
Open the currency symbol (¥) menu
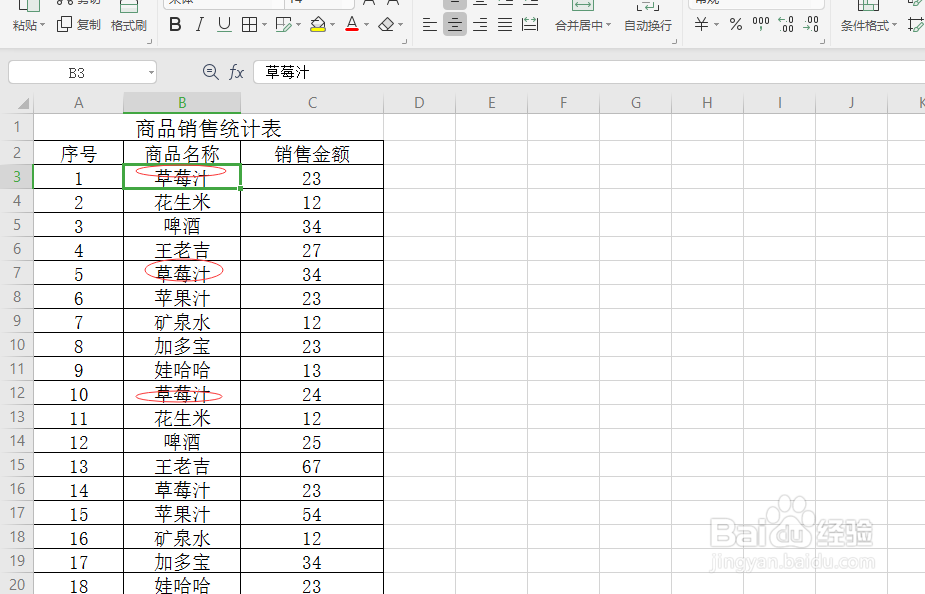[x=716, y=25]
